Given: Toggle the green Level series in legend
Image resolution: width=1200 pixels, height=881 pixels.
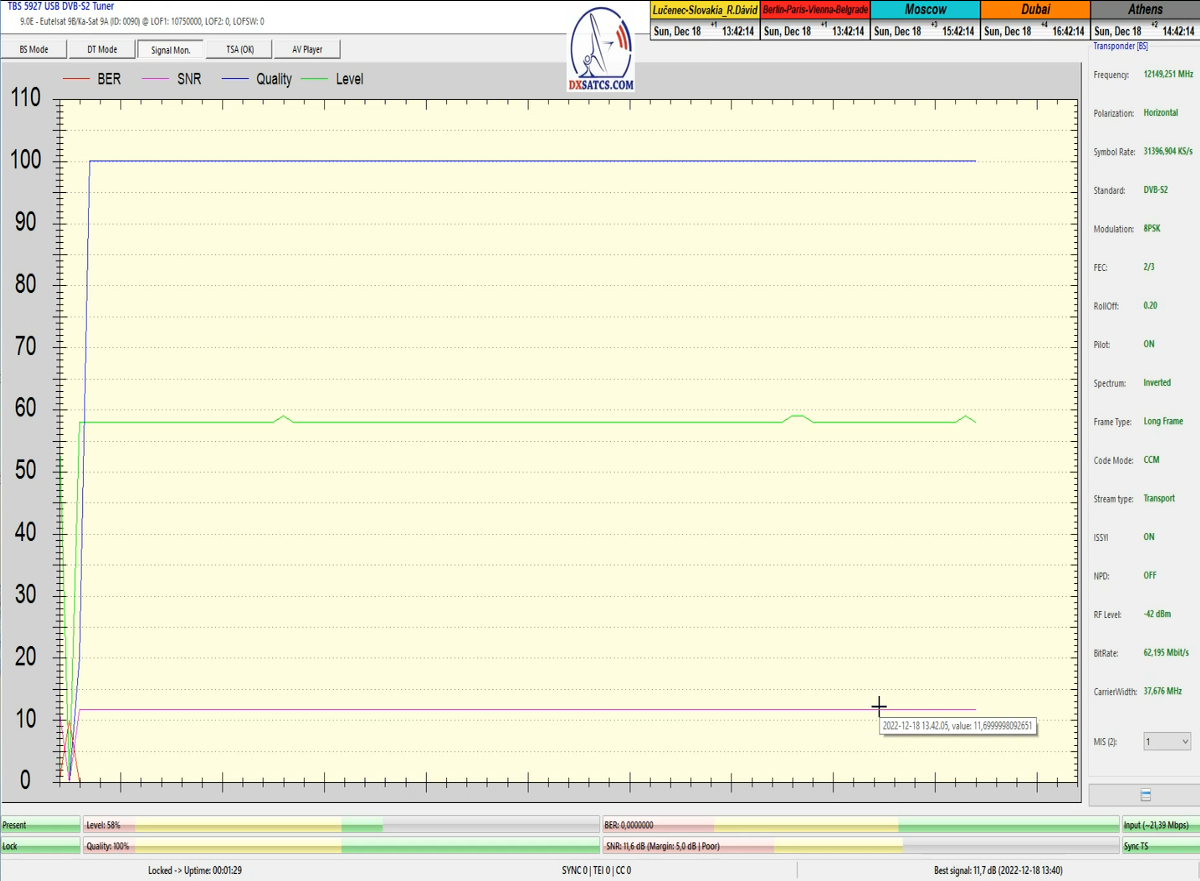Looking at the screenshot, I should (334, 79).
